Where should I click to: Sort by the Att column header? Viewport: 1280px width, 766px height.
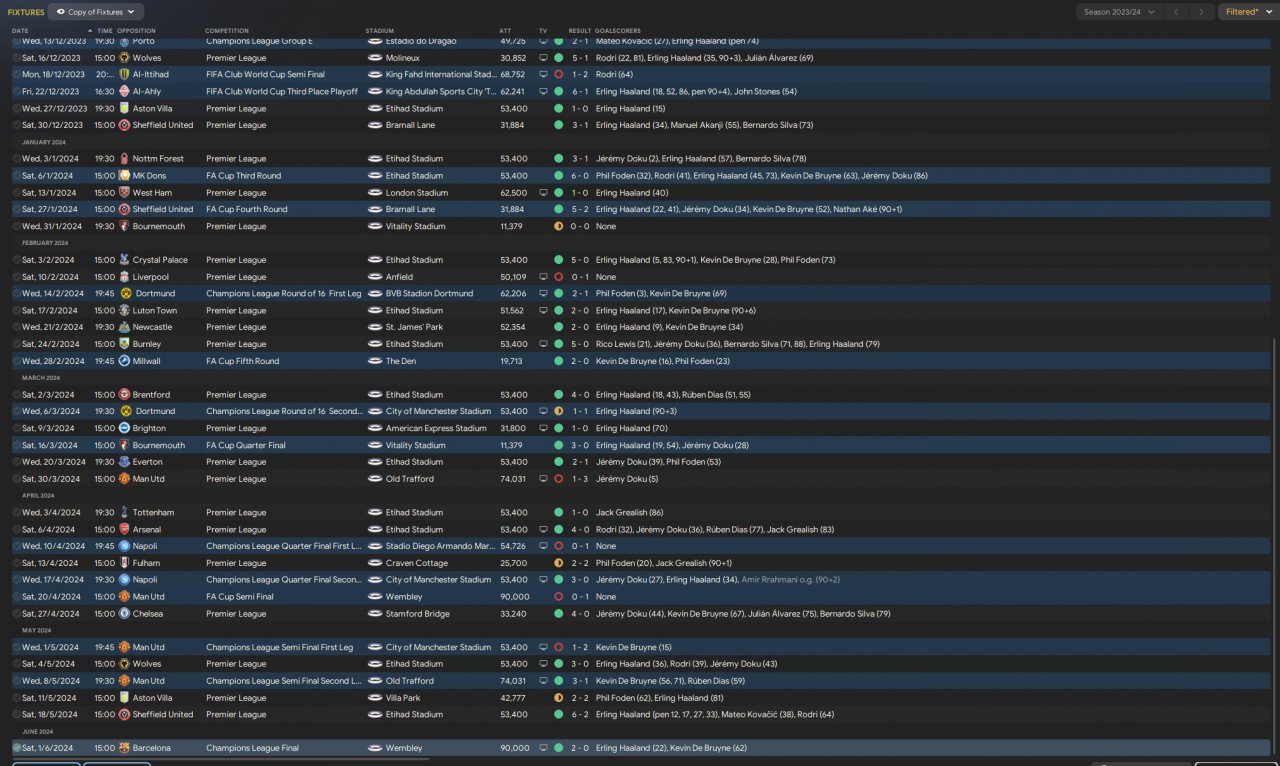(505, 31)
